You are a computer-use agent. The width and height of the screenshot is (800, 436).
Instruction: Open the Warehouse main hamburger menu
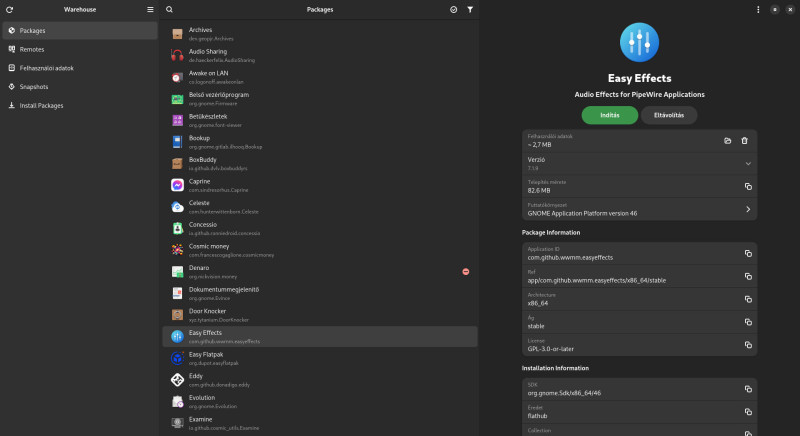(150, 10)
